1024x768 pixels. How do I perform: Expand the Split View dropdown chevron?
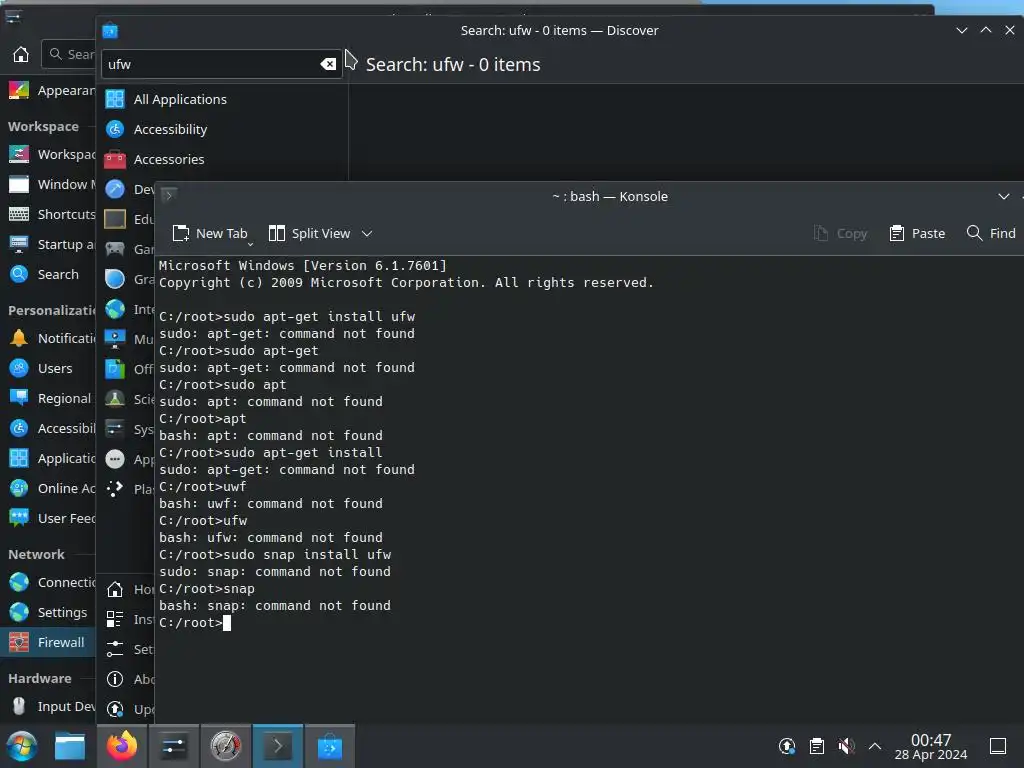[x=367, y=234]
